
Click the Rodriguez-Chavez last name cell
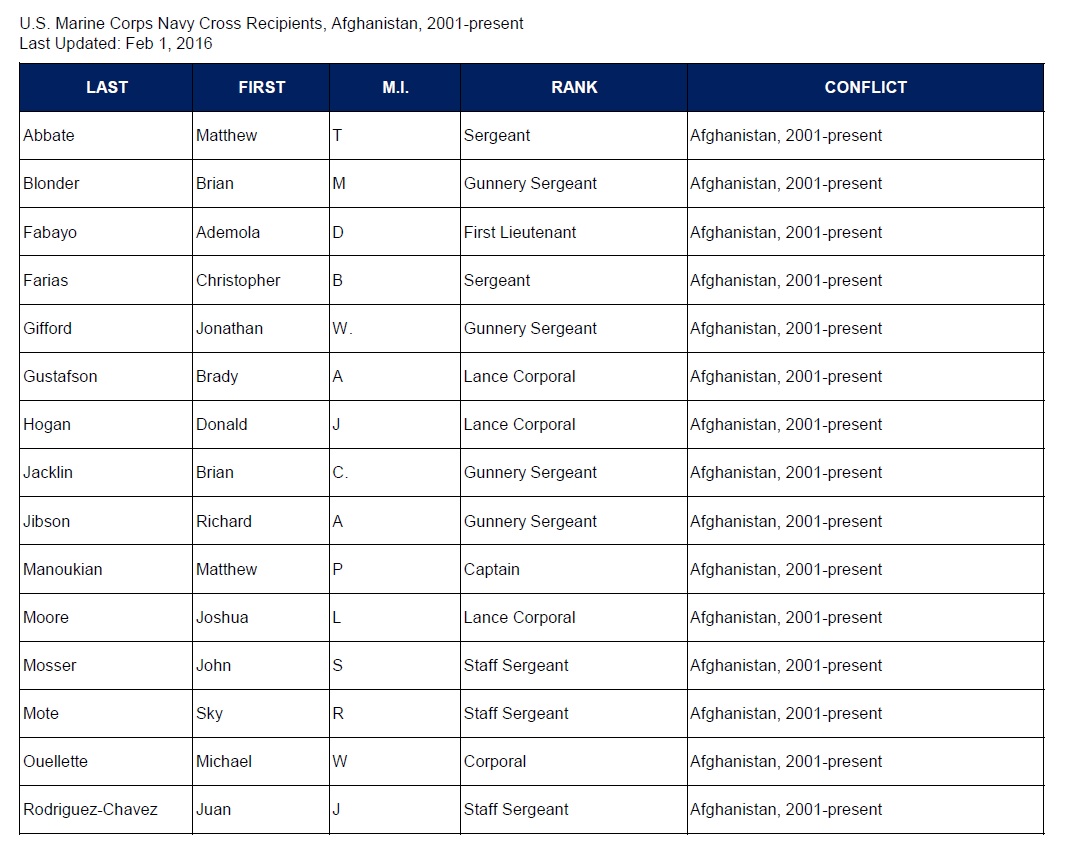click(90, 809)
